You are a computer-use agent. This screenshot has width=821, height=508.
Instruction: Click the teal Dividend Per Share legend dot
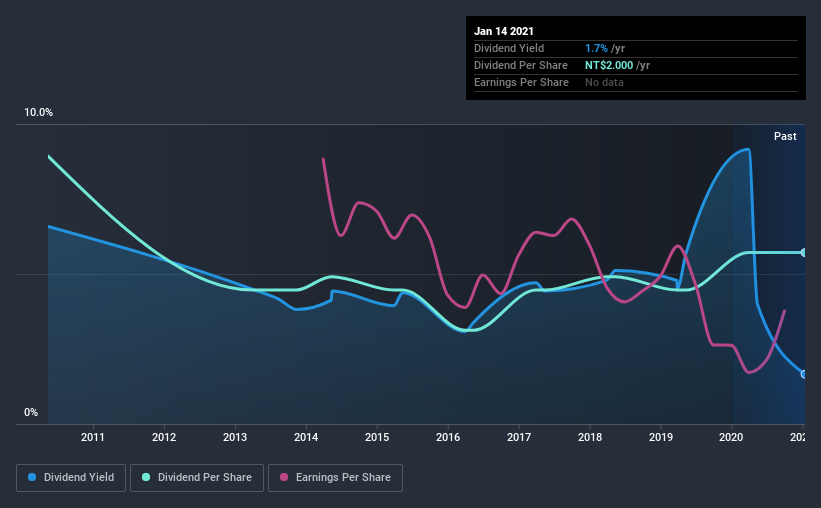point(146,477)
